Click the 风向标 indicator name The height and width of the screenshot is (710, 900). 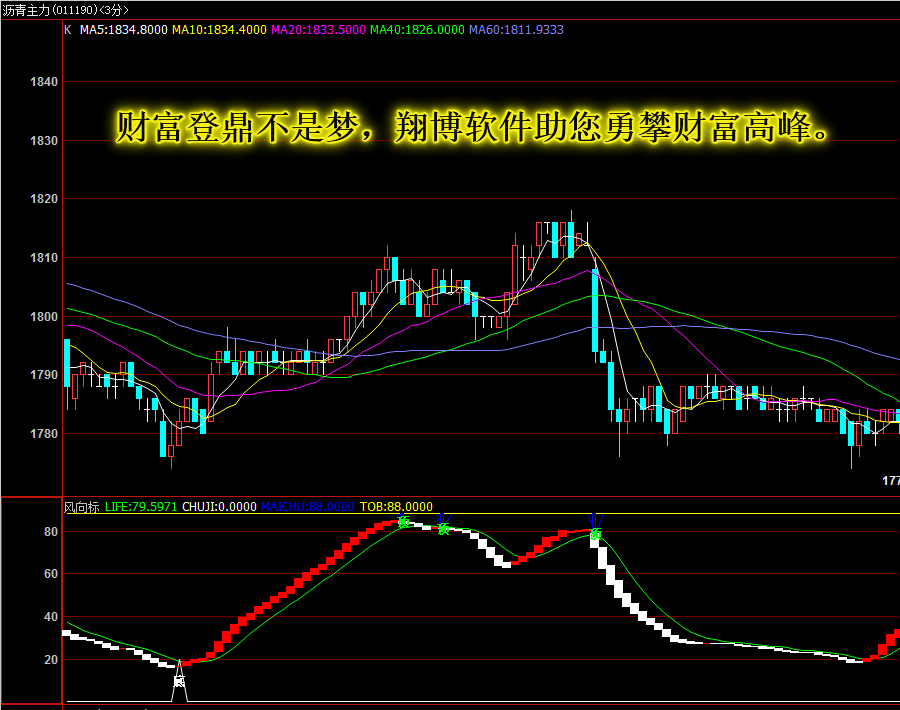coord(81,507)
